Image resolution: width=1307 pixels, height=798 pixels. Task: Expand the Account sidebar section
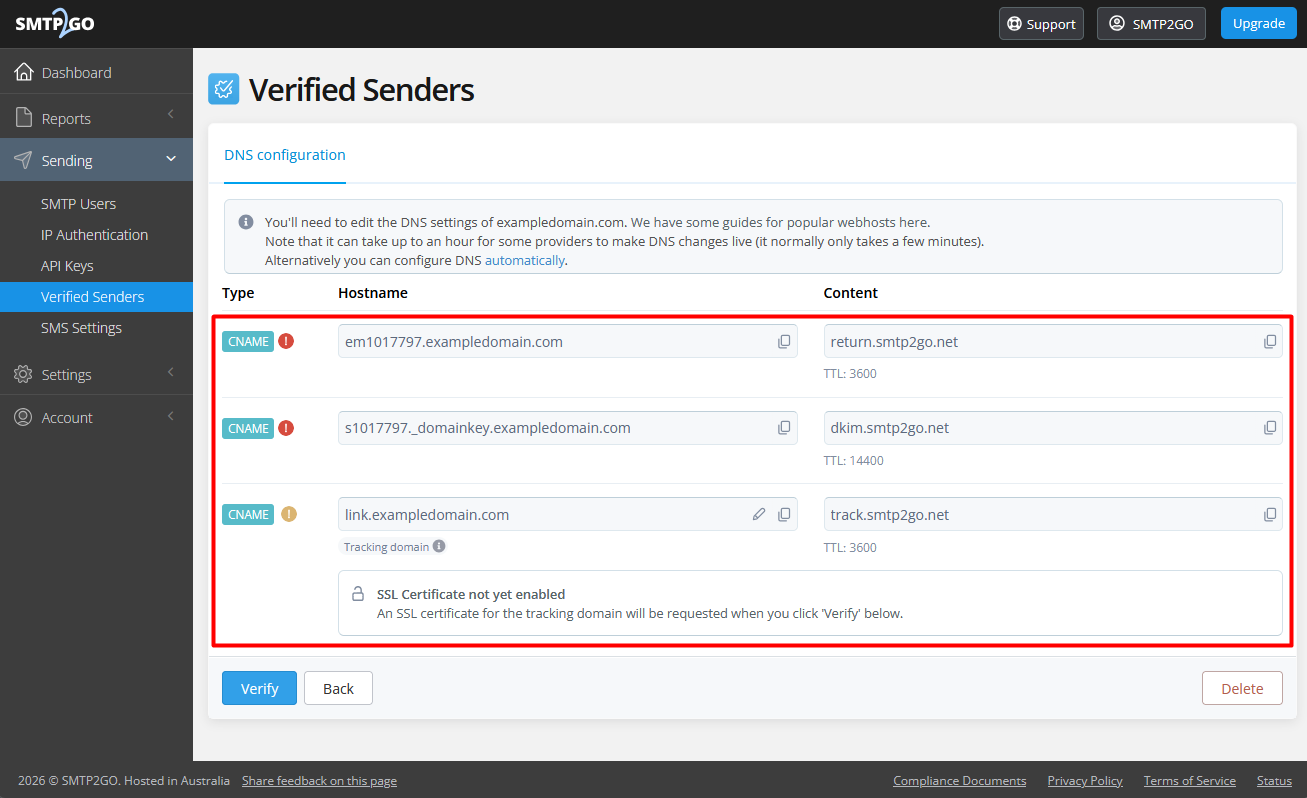[x=171, y=416]
